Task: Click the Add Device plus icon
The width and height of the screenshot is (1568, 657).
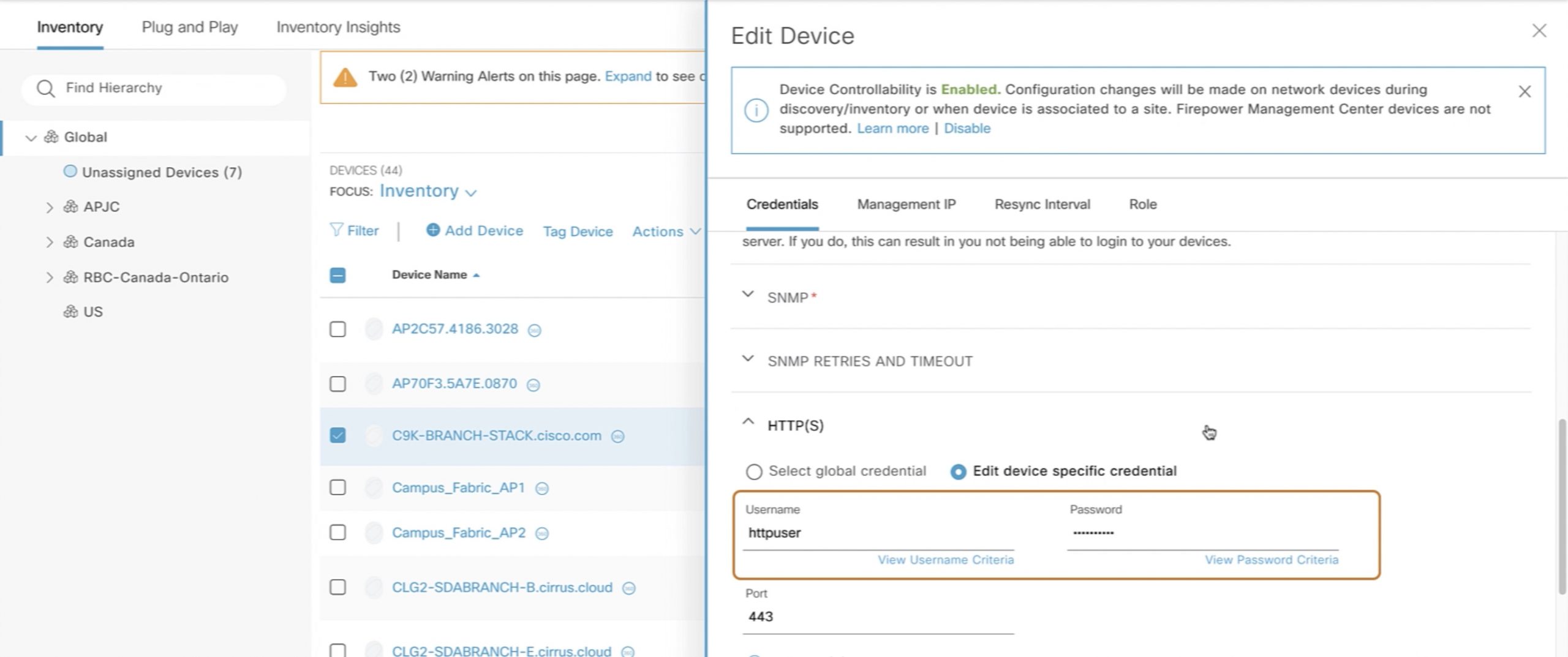Action: (433, 230)
